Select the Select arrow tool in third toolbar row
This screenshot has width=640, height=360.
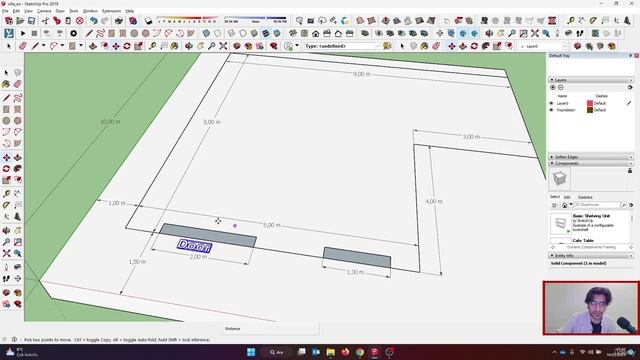9,46
